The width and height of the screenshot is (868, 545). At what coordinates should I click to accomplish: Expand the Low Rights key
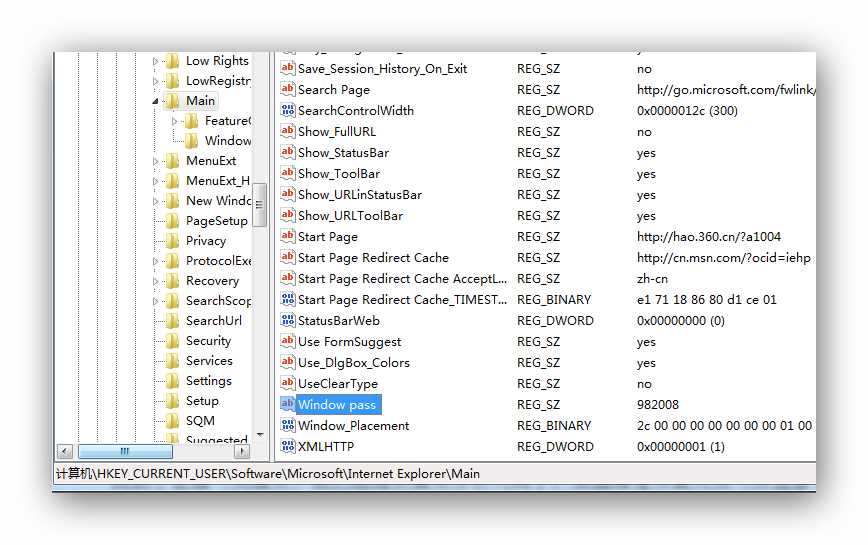(x=155, y=61)
